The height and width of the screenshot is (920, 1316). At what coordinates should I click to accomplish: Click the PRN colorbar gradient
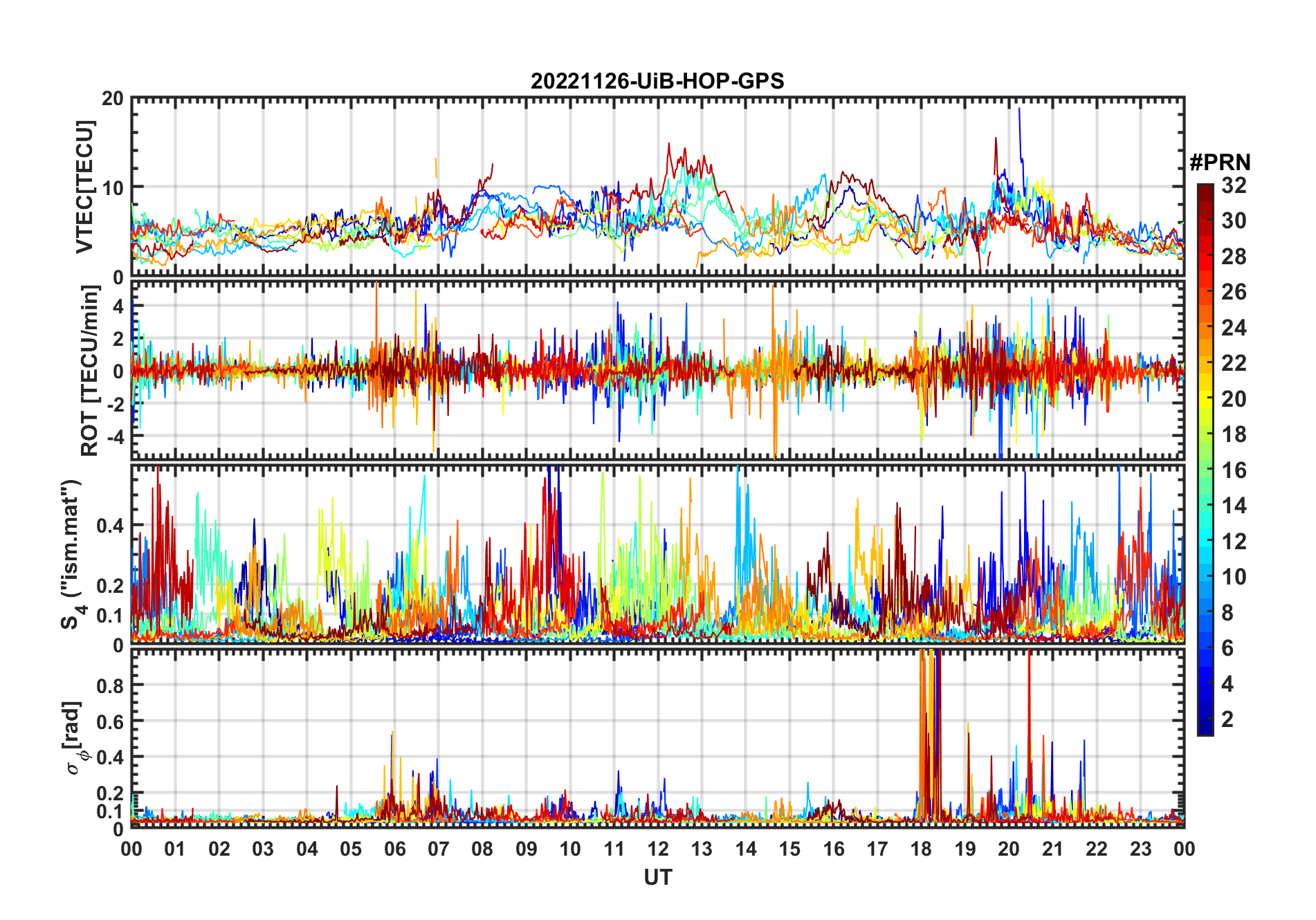coord(1205,459)
